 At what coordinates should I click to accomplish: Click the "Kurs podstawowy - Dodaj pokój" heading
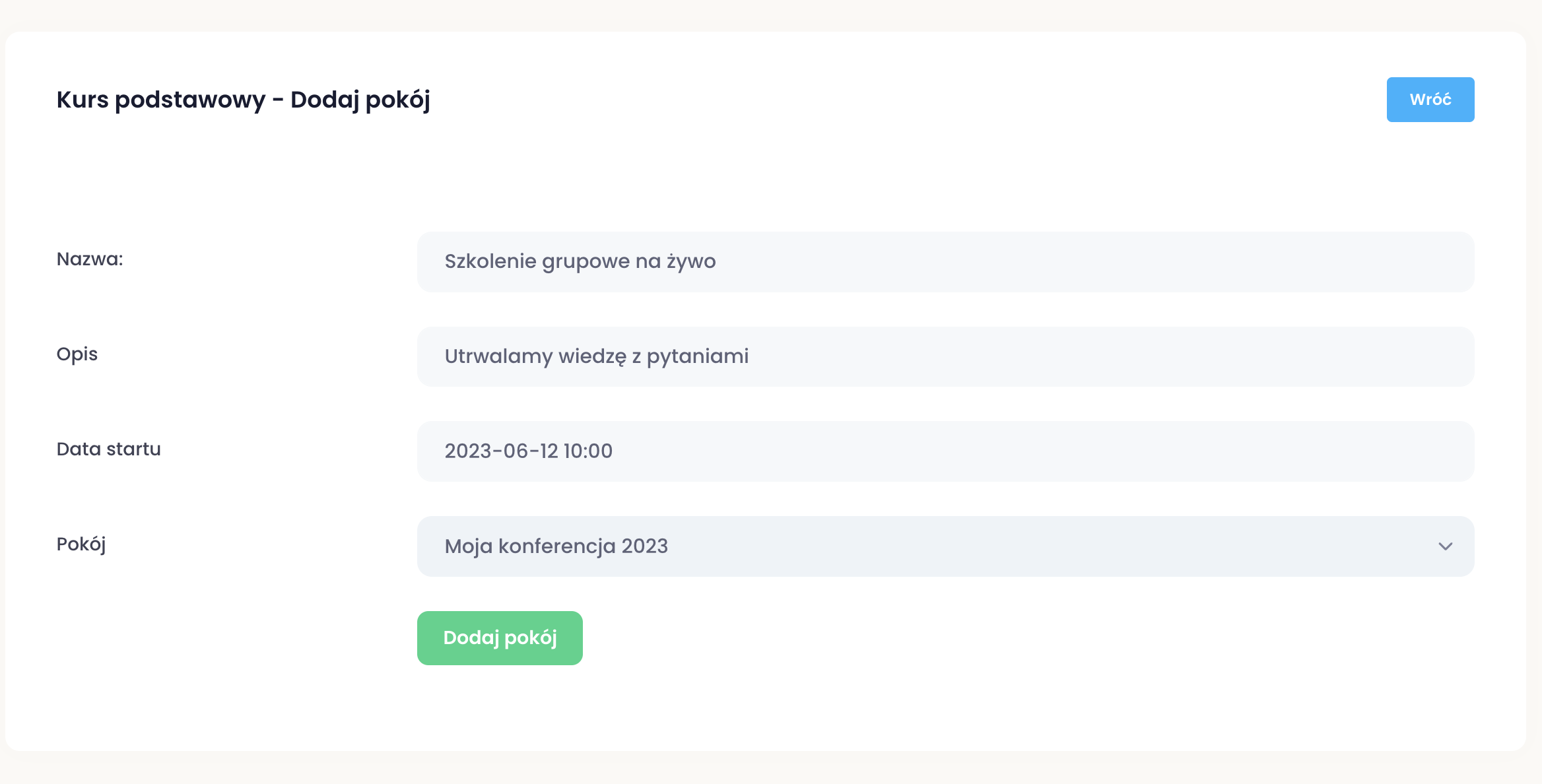coord(243,100)
